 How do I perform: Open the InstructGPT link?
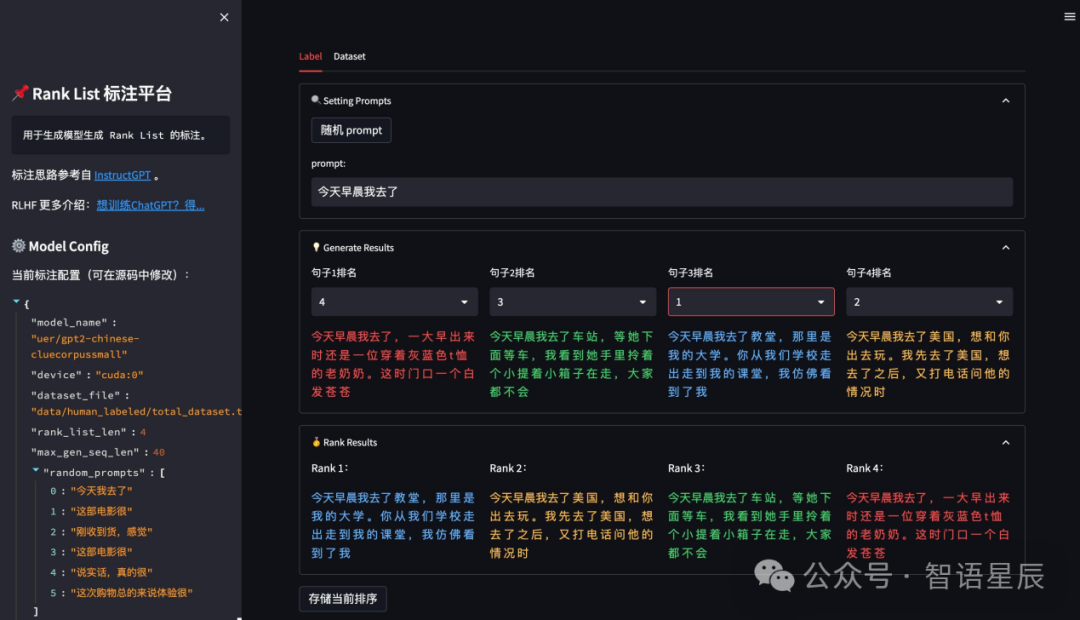tap(122, 175)
